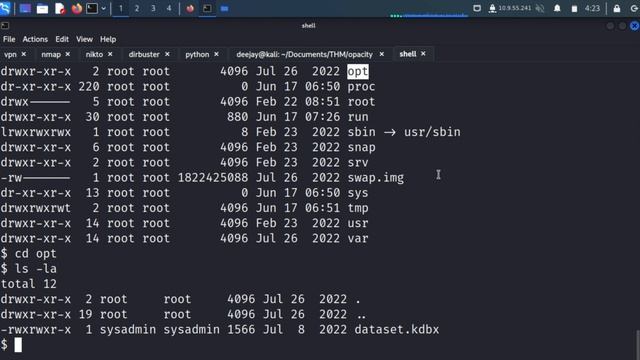Click 'usr/sbin' symlink target text

(432, 132)
